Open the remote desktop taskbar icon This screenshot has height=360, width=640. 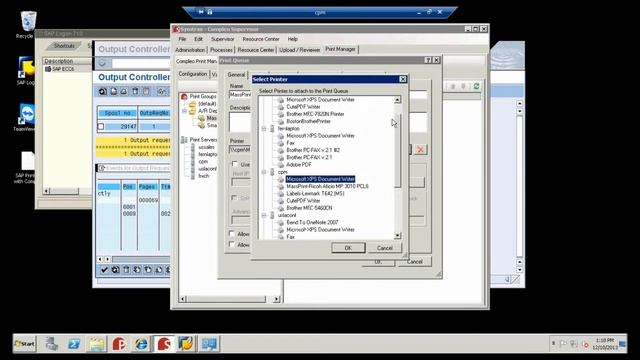[x=209, y=344]
